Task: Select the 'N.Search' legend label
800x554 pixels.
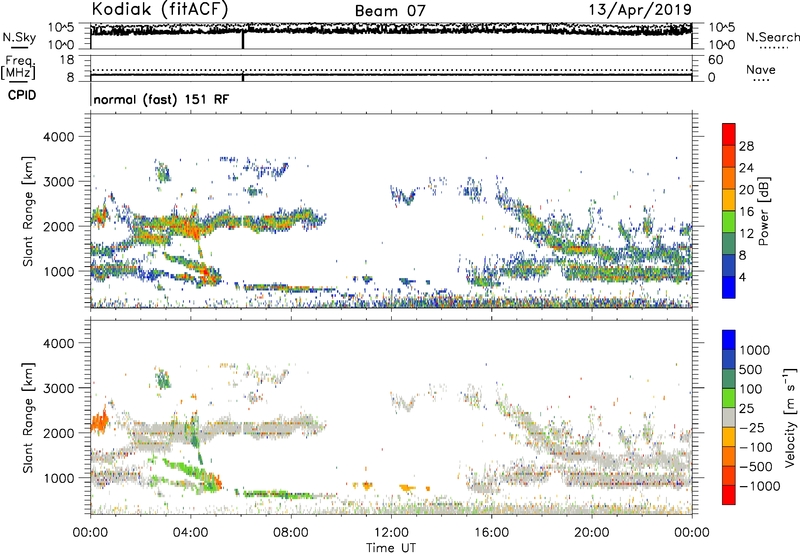Action: (772, 37)
